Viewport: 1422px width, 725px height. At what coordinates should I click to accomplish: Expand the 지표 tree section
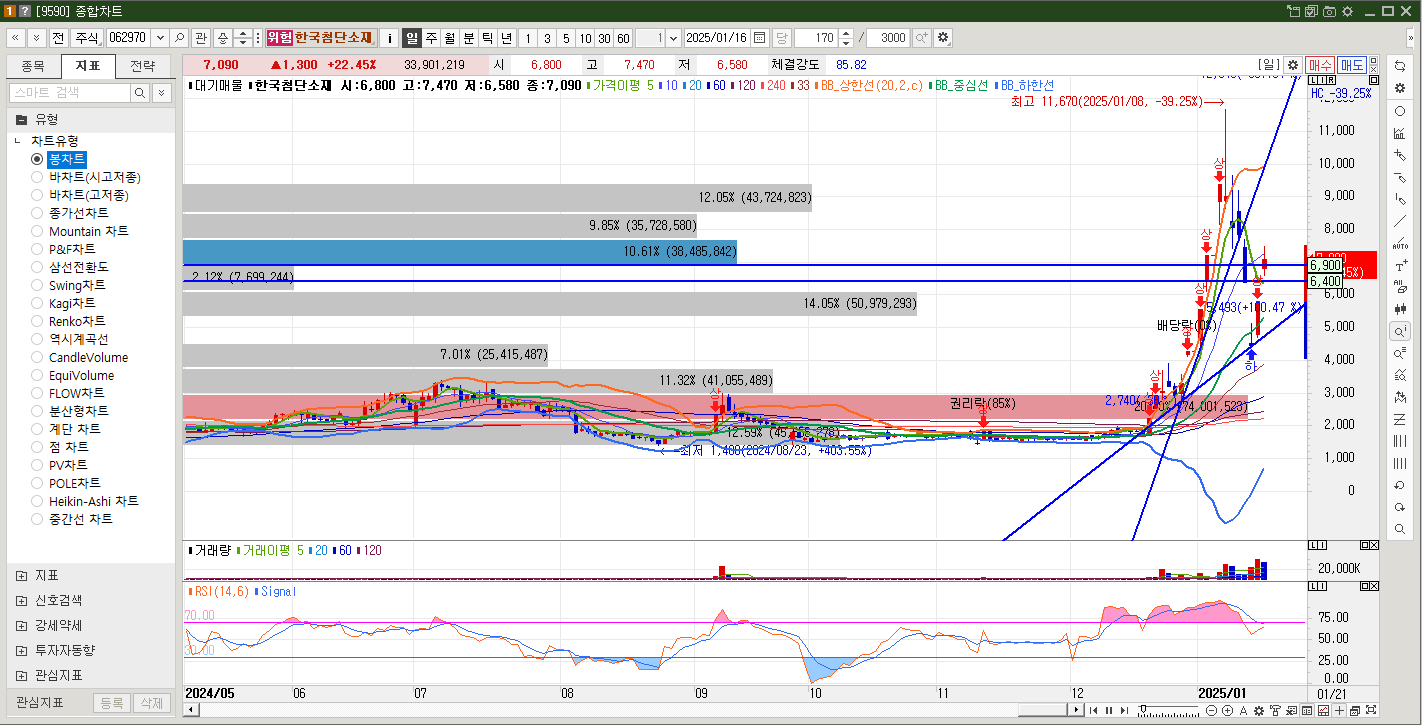(x=22, y=575)
